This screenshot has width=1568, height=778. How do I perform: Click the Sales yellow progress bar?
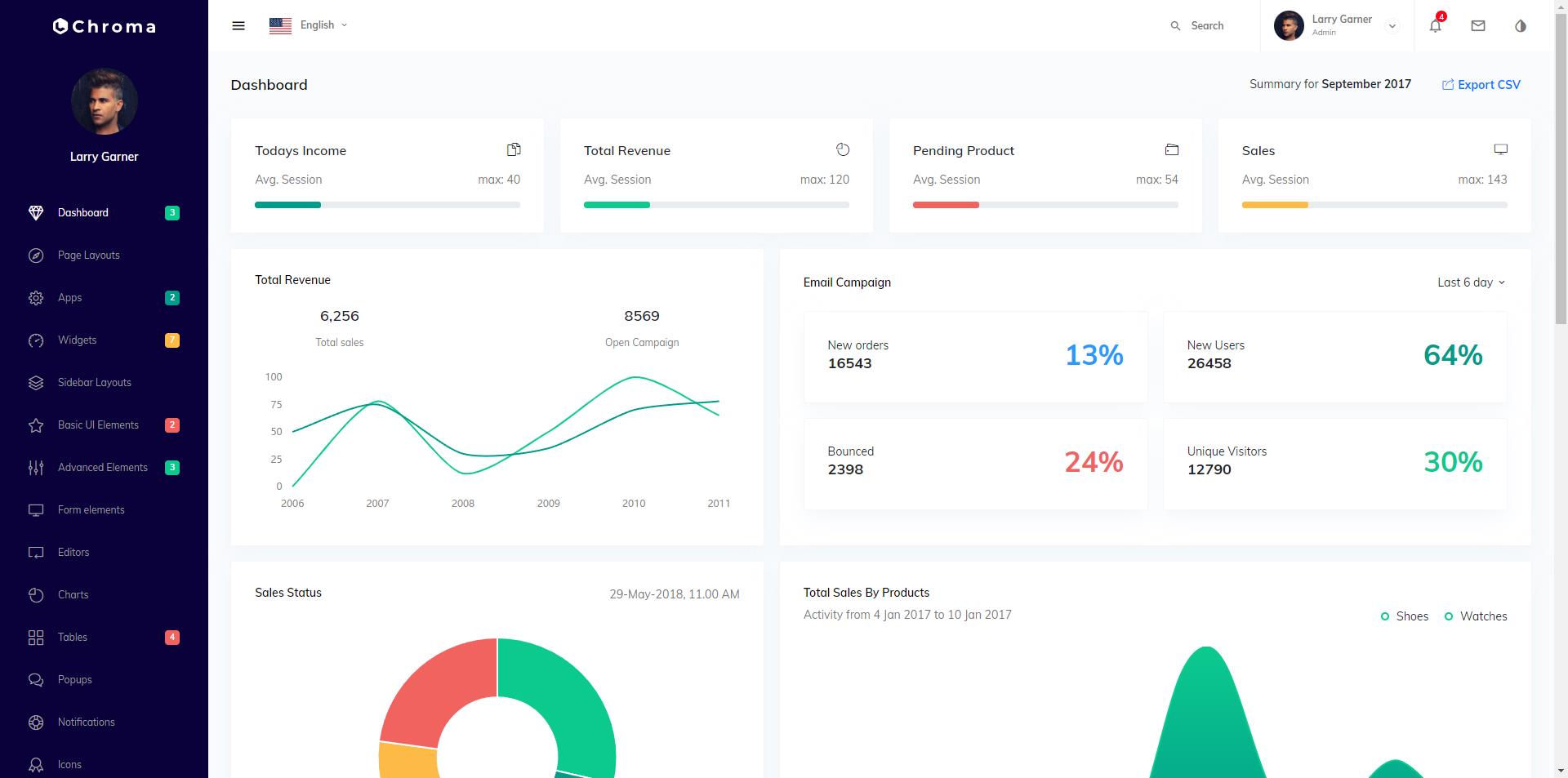(x=1275, y=205)
